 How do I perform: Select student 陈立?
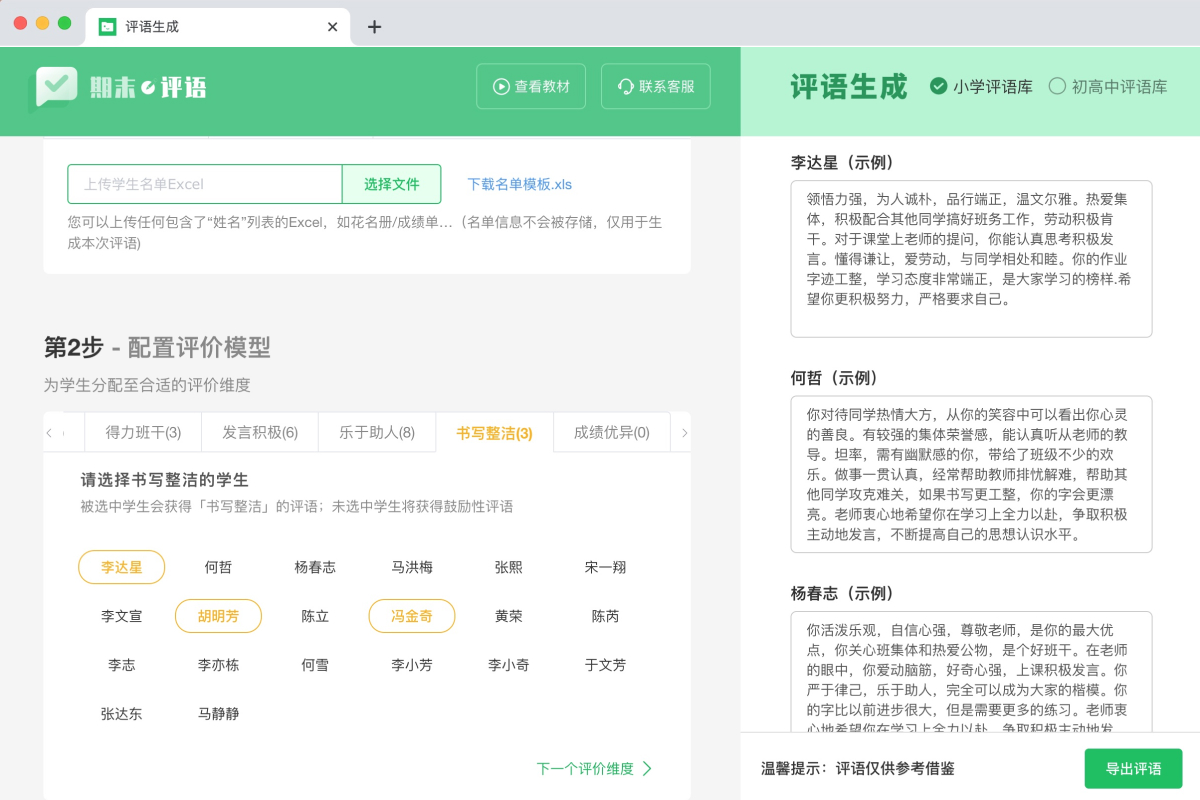point(315,616)
